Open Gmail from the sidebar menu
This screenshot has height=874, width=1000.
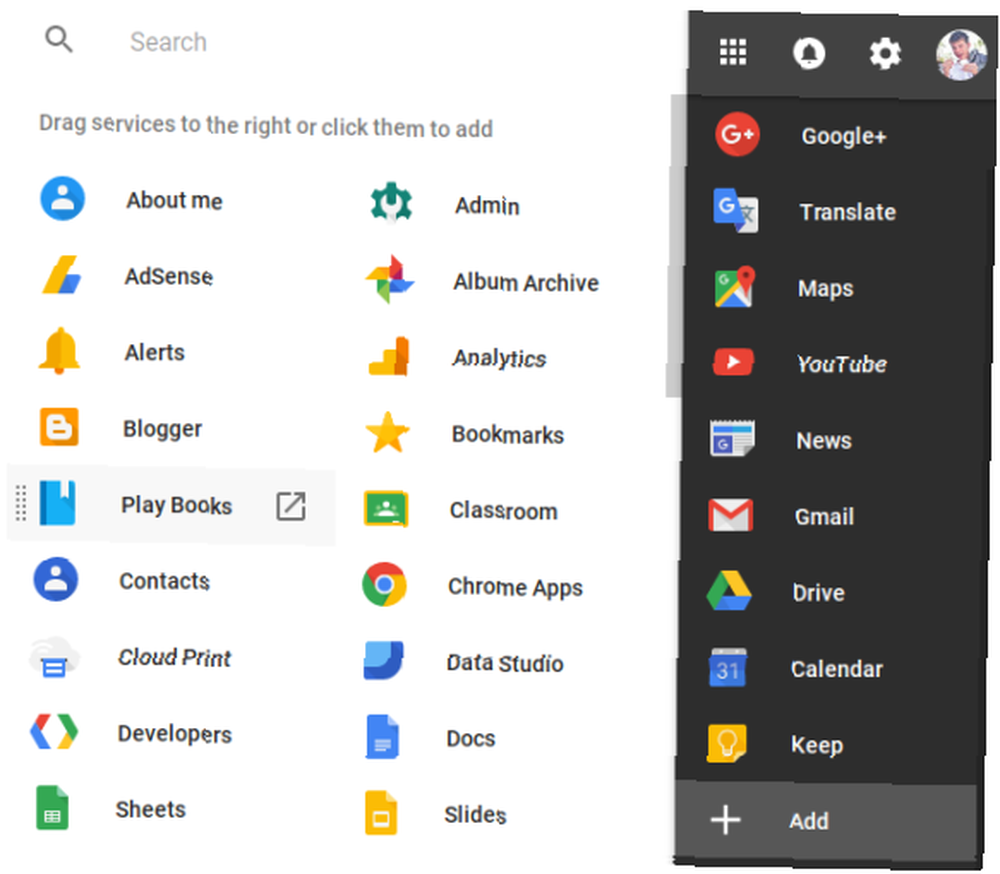[834, 516]
